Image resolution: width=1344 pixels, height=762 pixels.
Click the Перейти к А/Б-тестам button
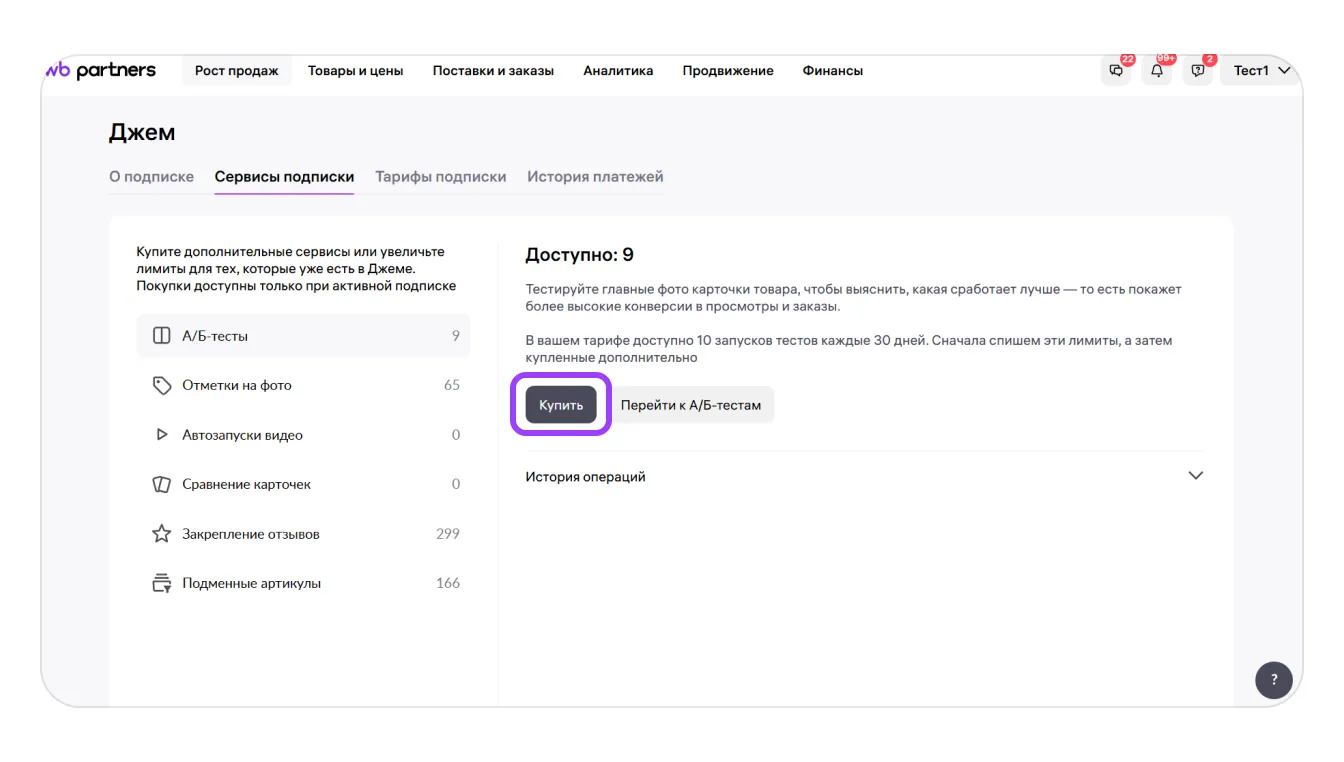(691, 405)
